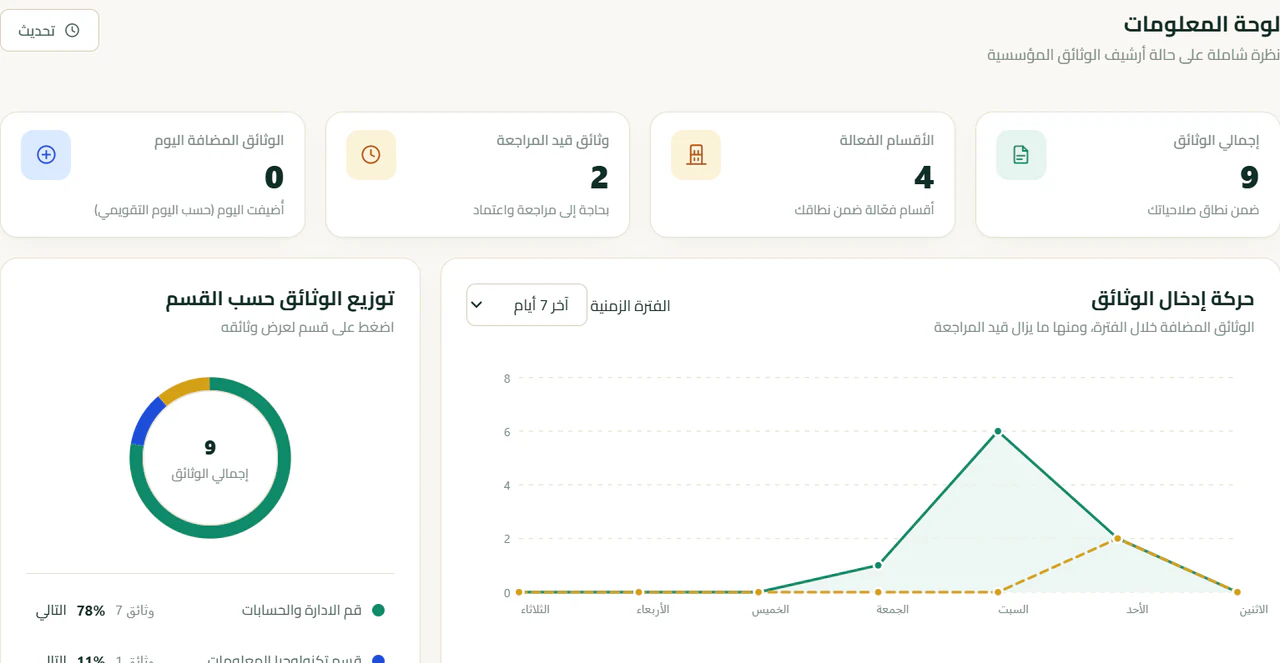The image size is (1280, 663).
Task: Click the إجمالي الوثائق card value 9
Action: click(1249, 178)
